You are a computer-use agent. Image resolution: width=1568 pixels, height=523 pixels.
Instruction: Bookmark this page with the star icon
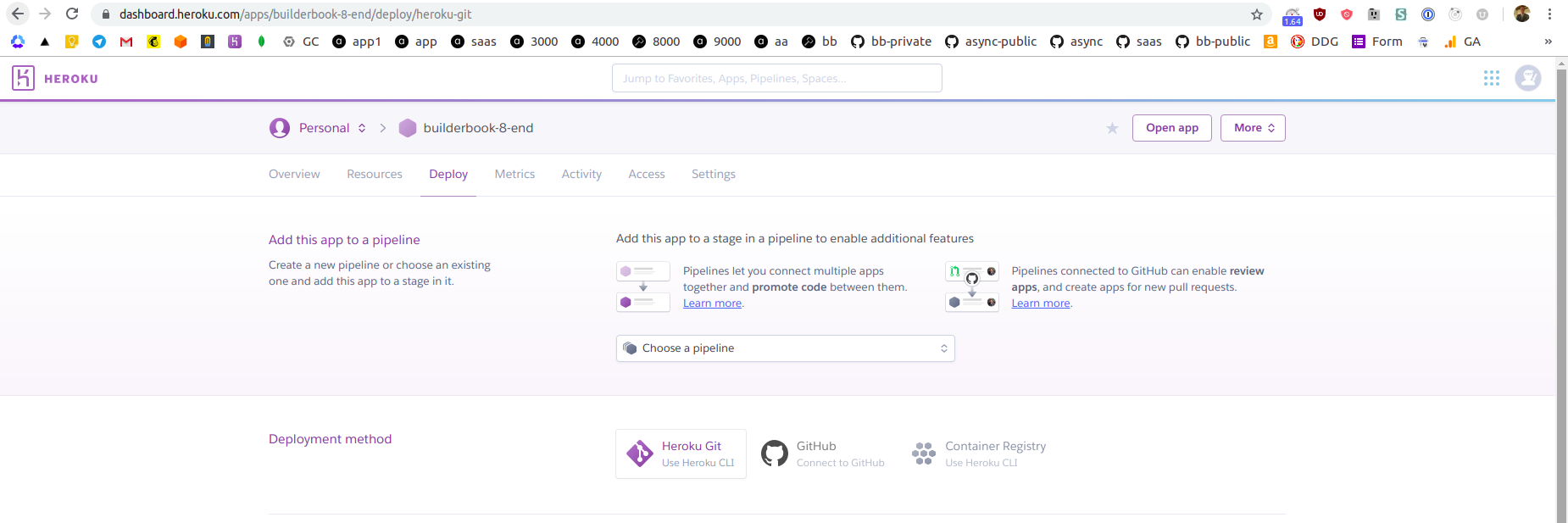pyautogui.click(x=1257, y=14)
